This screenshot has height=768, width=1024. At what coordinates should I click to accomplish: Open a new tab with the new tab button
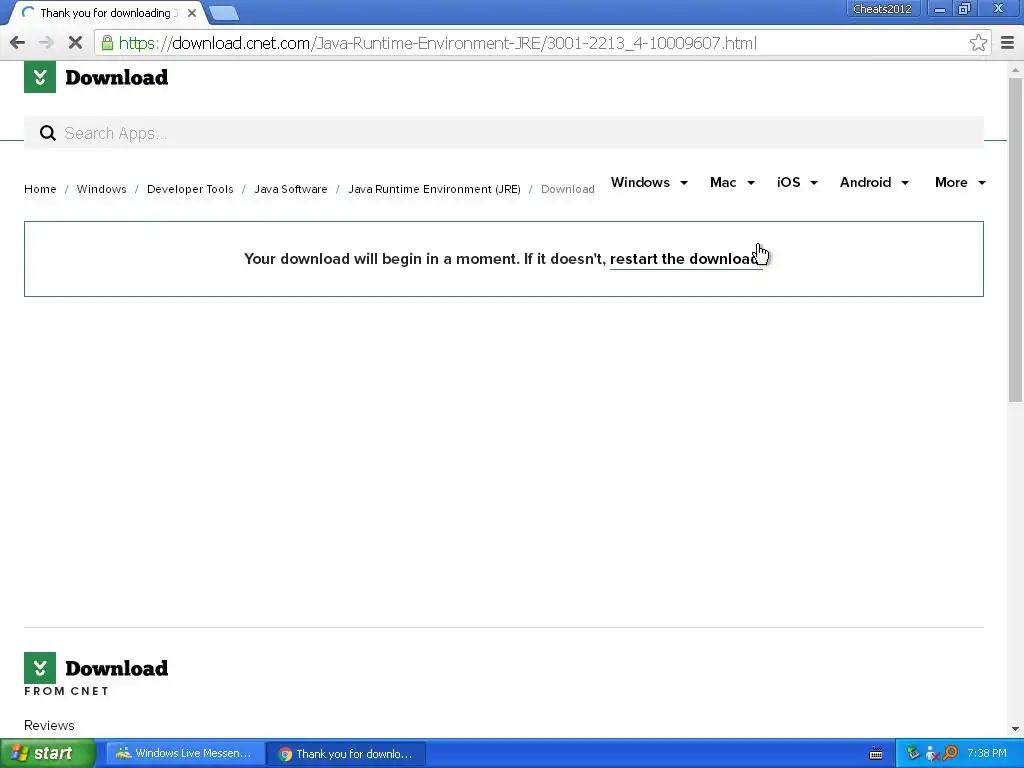click(x=224, y=13)
